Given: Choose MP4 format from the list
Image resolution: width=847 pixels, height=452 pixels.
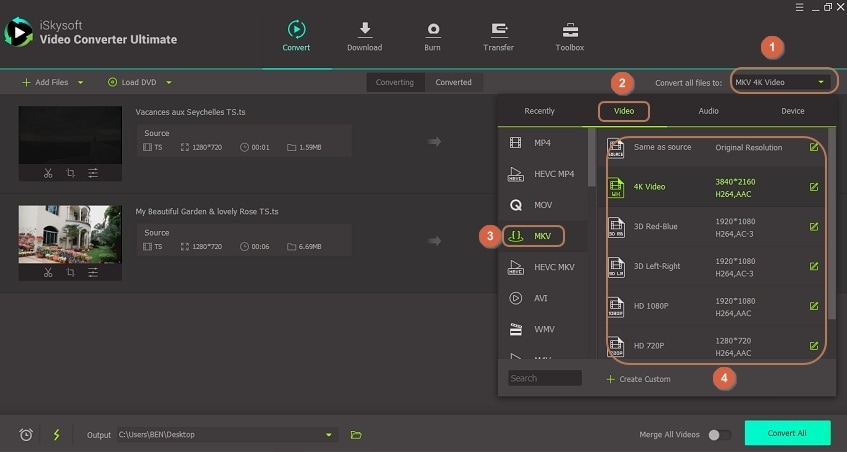Looking at the screenshot, I should (x=542, y=143).
